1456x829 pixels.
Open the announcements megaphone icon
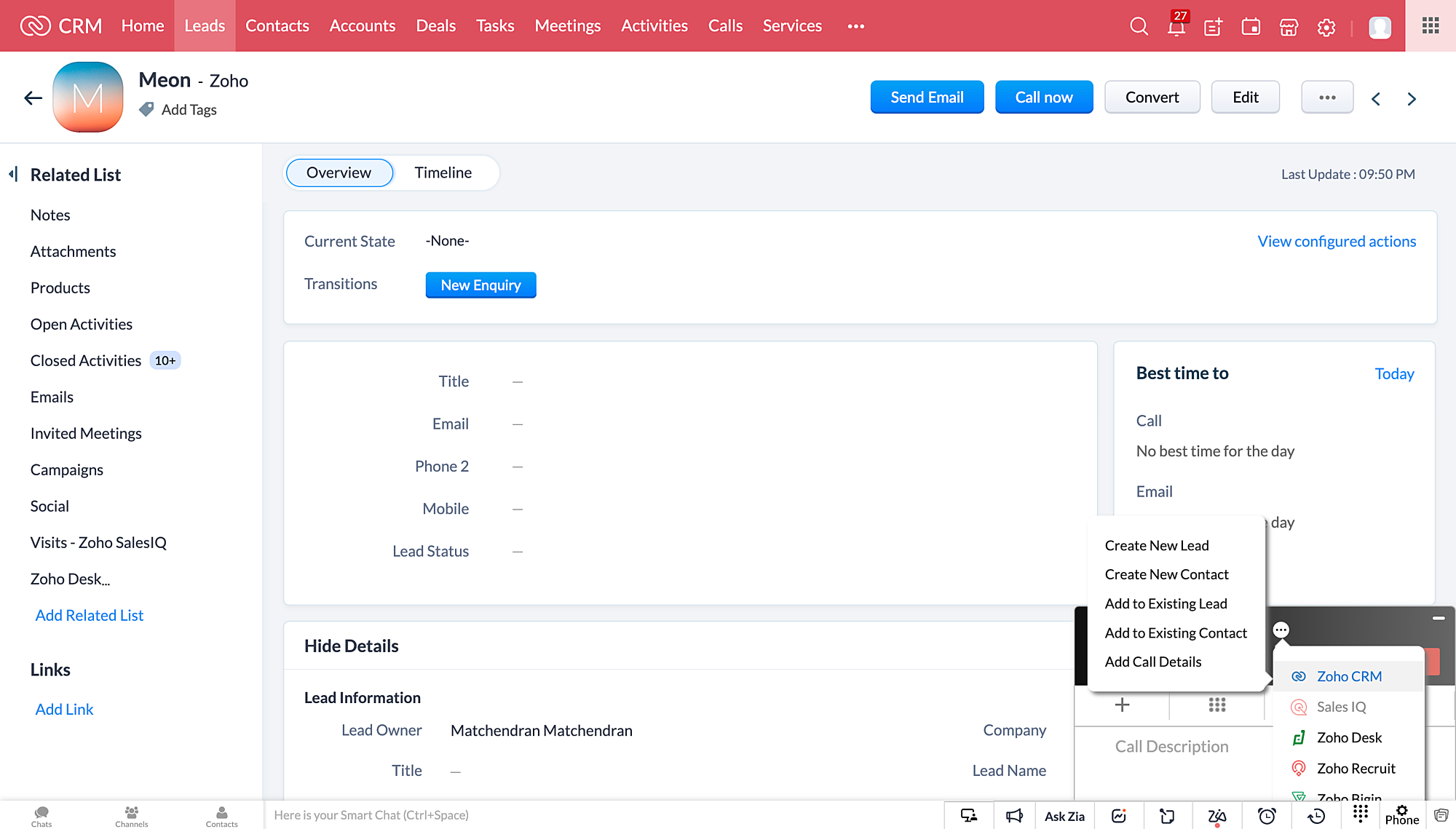click(1014, 816)
